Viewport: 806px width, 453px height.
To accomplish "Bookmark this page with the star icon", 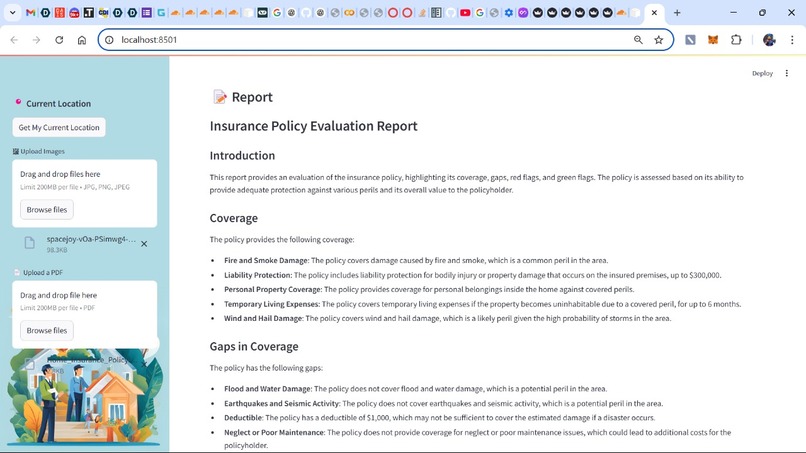I will pyautogui.click(x=658, y=40).
